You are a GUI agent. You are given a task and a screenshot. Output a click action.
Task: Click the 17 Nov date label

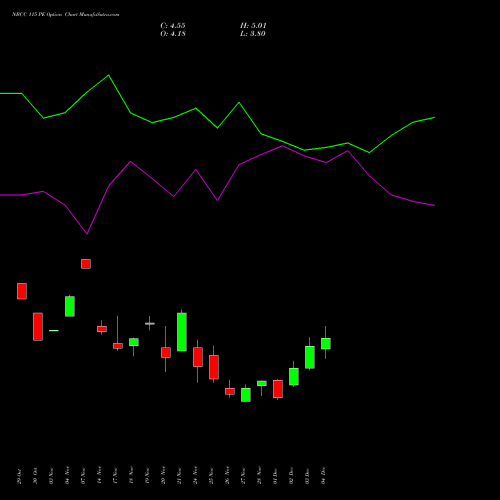[115, 476]
